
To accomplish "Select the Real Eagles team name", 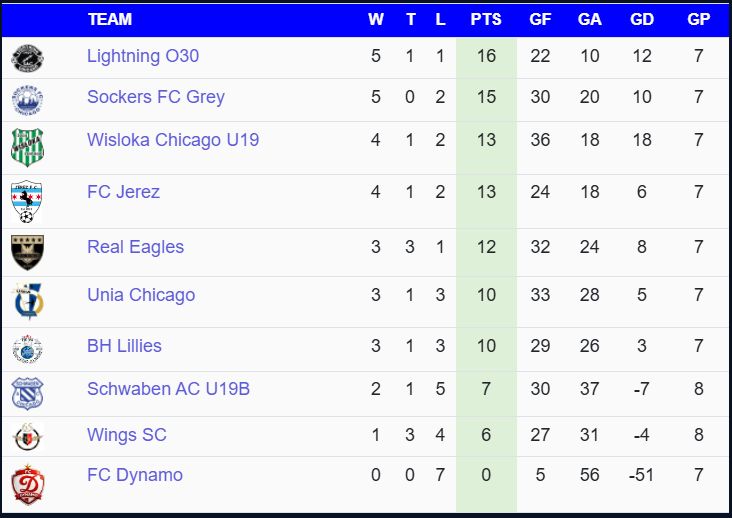I will (135, 247).
